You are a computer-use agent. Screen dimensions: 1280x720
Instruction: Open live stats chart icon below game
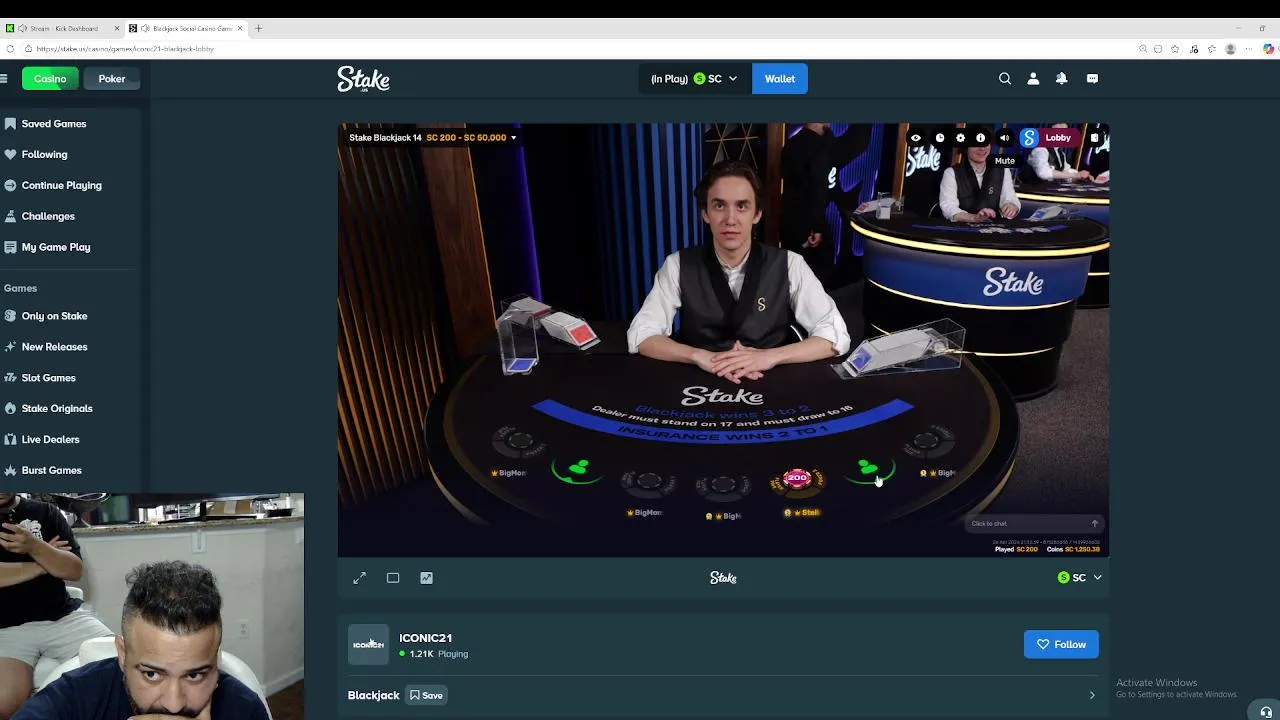(x=426, y=578)
